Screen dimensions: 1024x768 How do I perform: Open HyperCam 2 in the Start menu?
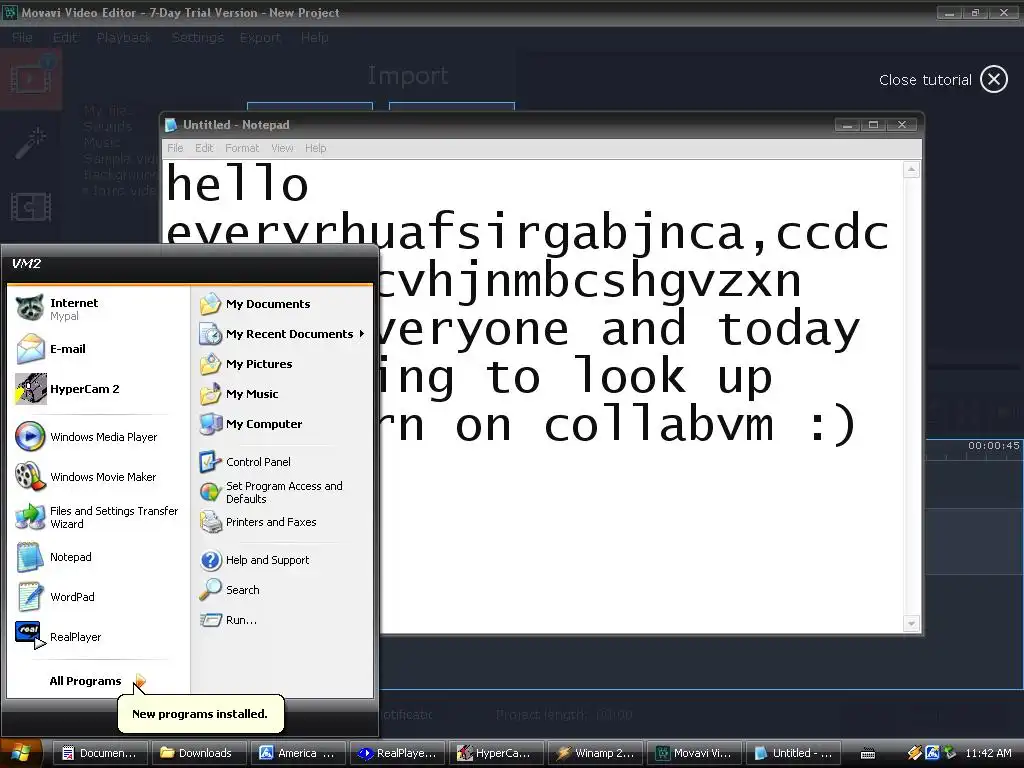[x=98, y=389]
